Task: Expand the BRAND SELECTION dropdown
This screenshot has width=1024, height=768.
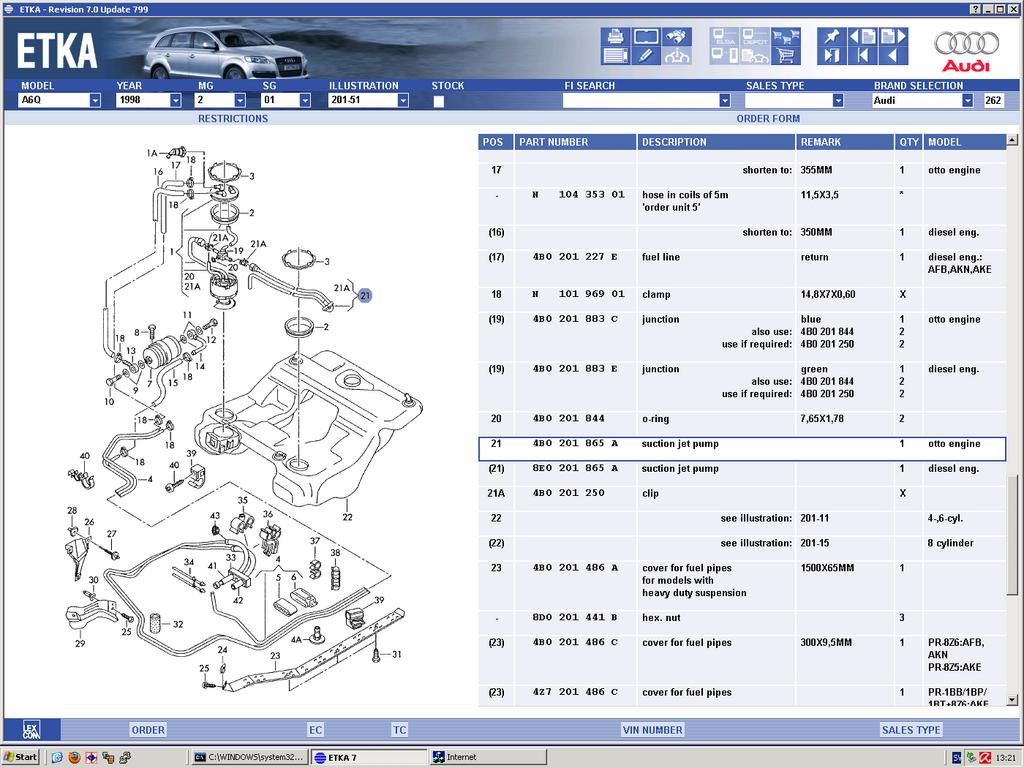Action: click(967, 101)
